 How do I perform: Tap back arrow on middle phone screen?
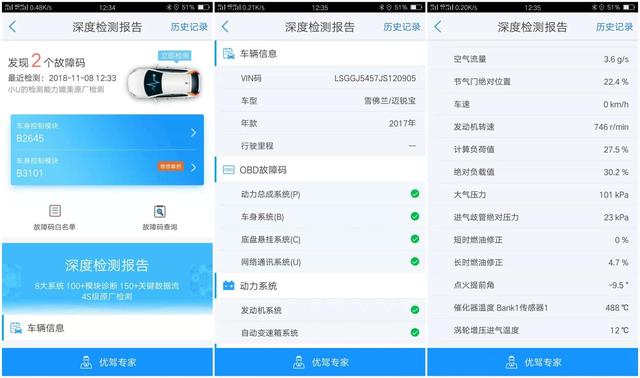225,27
